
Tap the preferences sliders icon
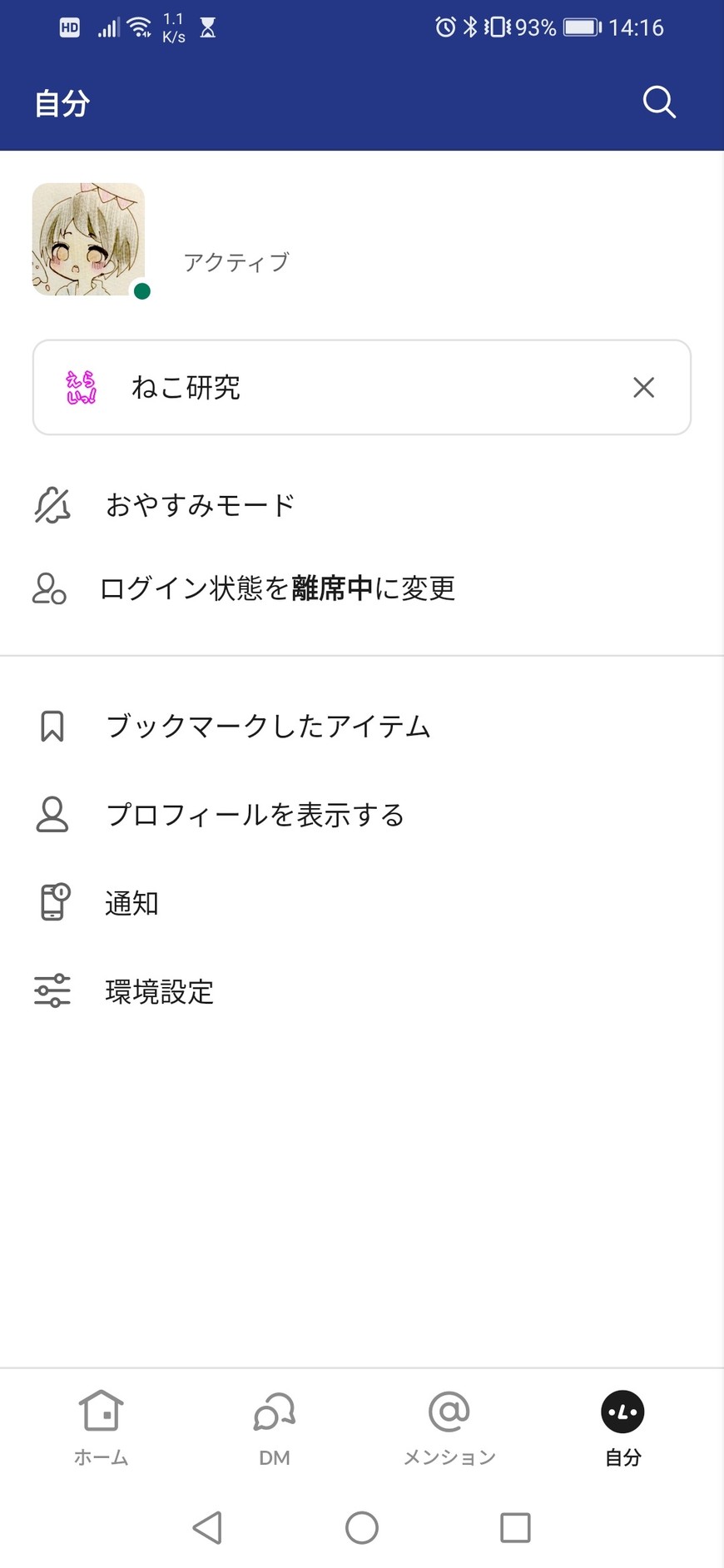tap(52, 991)
